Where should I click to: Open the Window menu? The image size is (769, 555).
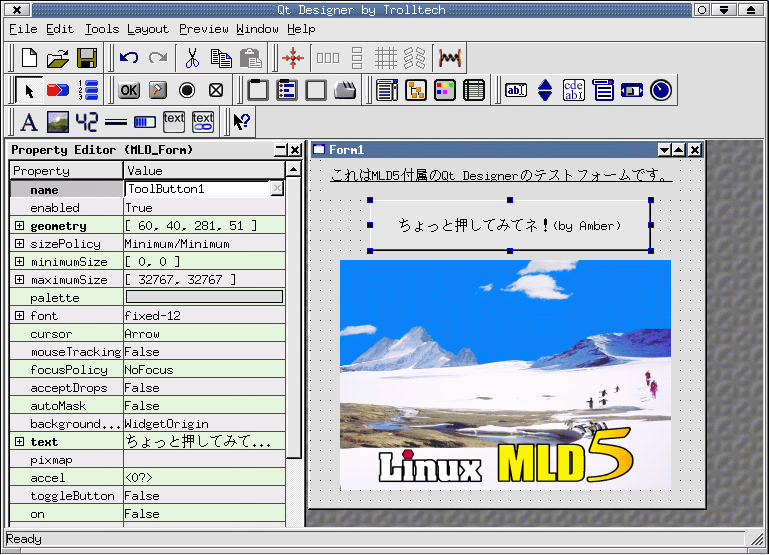pyautogui.click(x=257, y=29)
